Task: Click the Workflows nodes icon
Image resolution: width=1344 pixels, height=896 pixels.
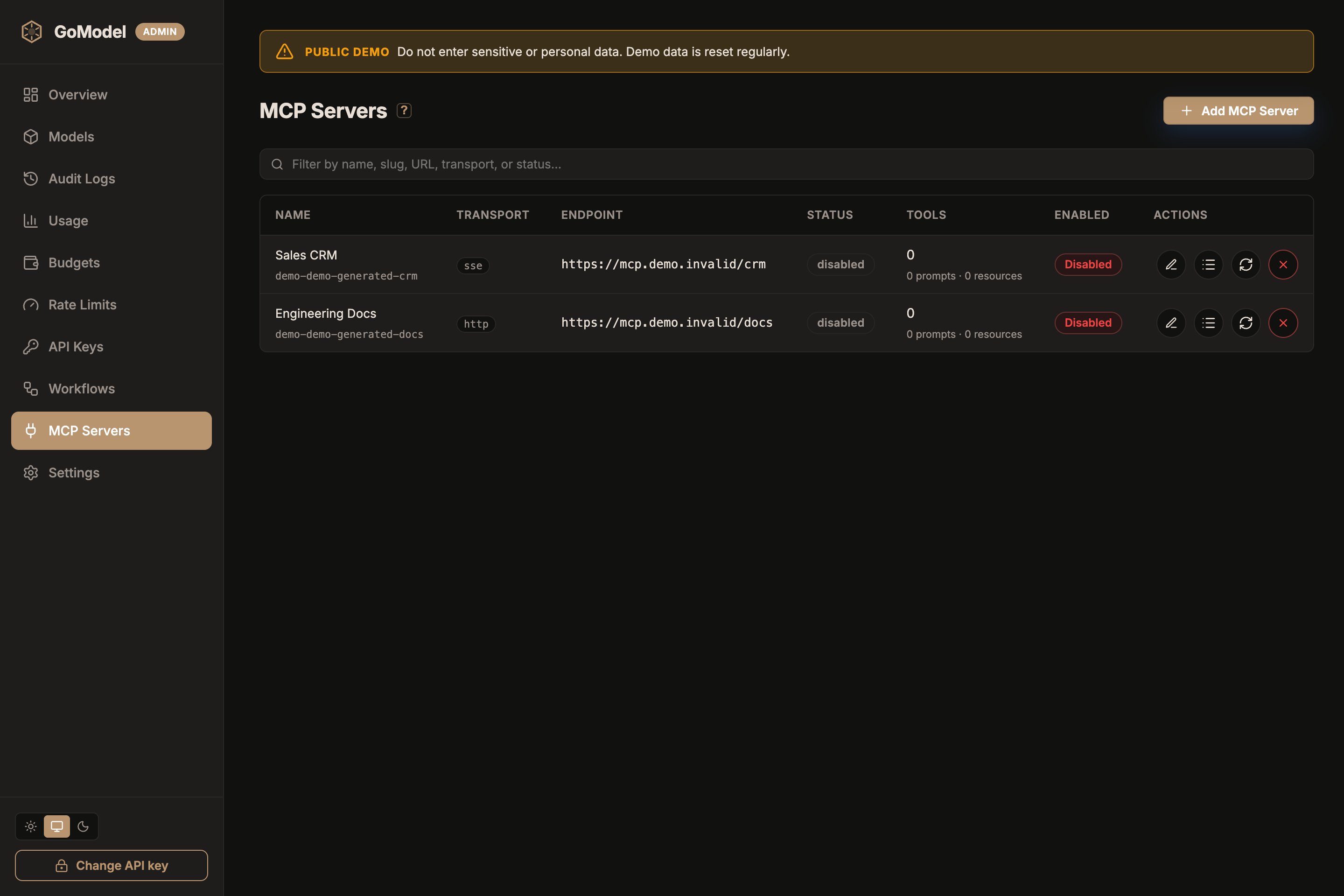Action: click(x=31, y=389)
